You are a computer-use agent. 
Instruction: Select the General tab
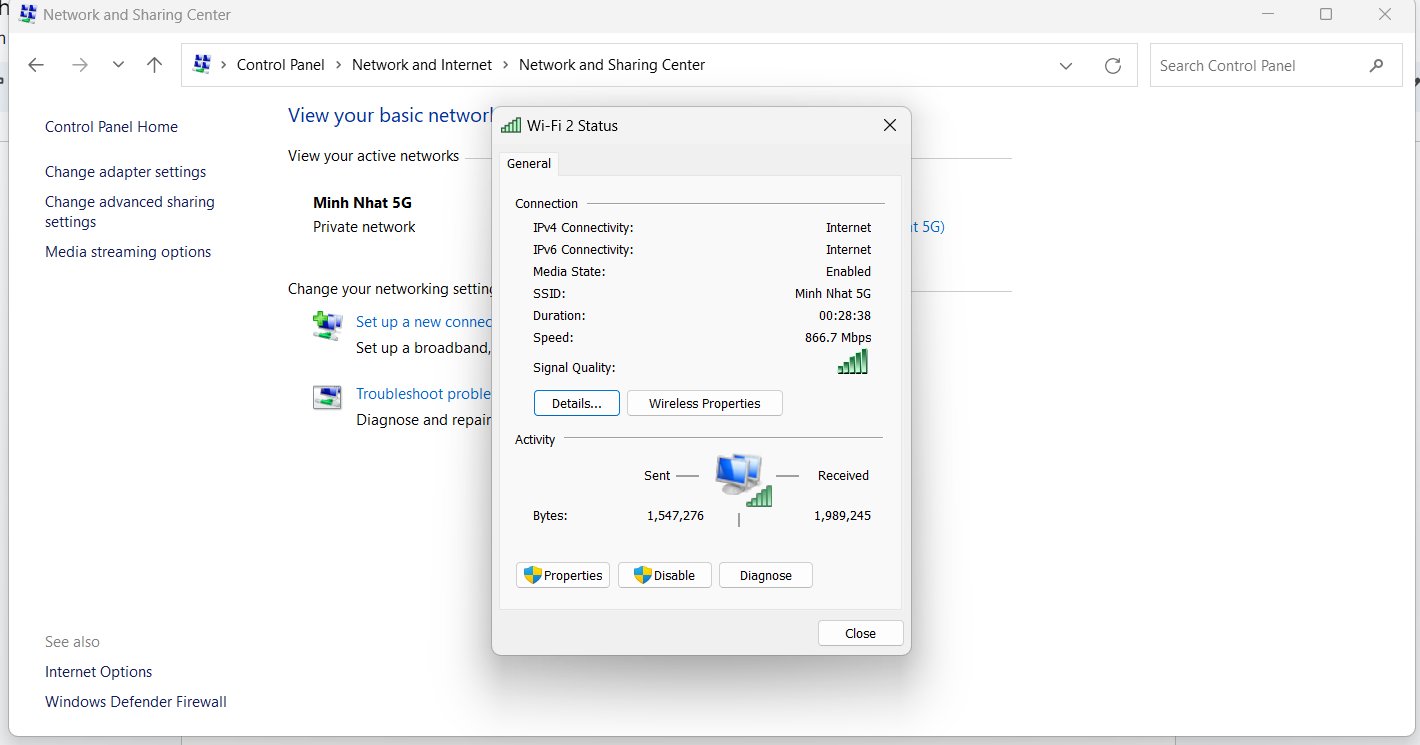[529, 163]
